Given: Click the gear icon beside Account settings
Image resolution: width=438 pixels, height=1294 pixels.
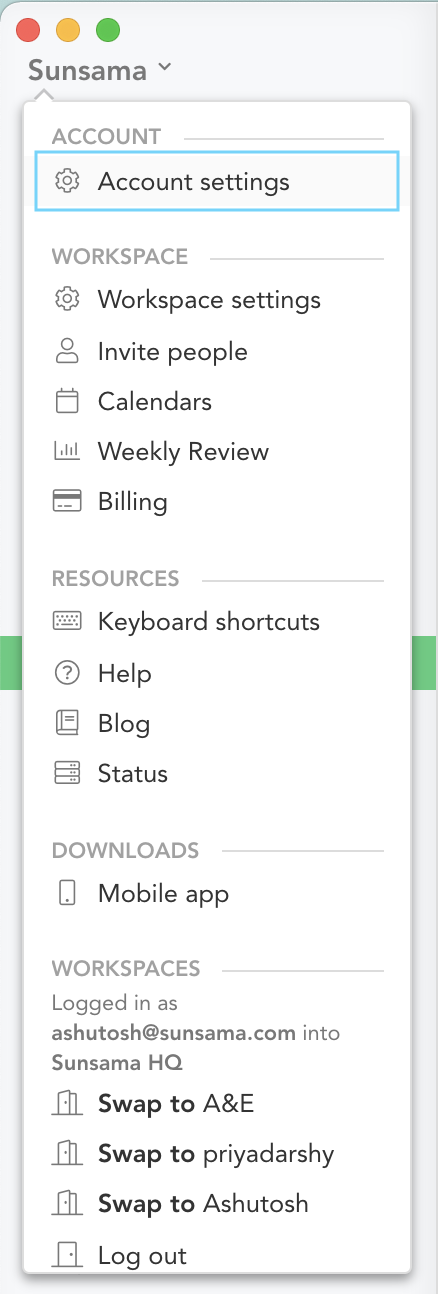Looking at the screenshot, I should 67,181.
